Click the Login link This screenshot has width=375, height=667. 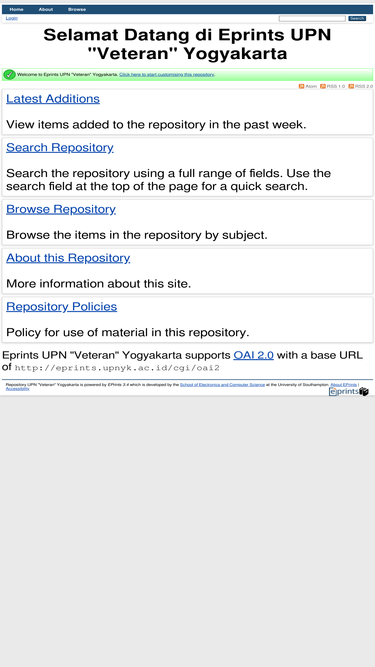tap(11, 18)
